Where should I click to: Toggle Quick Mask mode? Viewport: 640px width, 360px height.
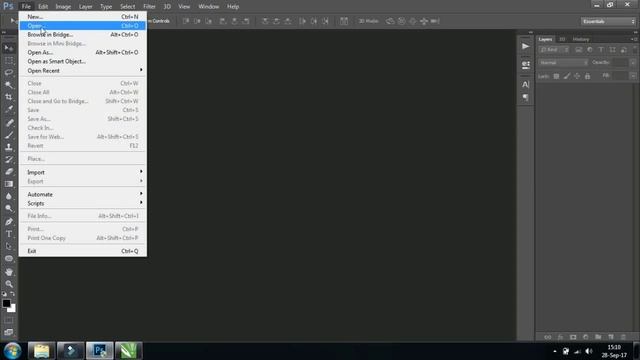point(9,320)
